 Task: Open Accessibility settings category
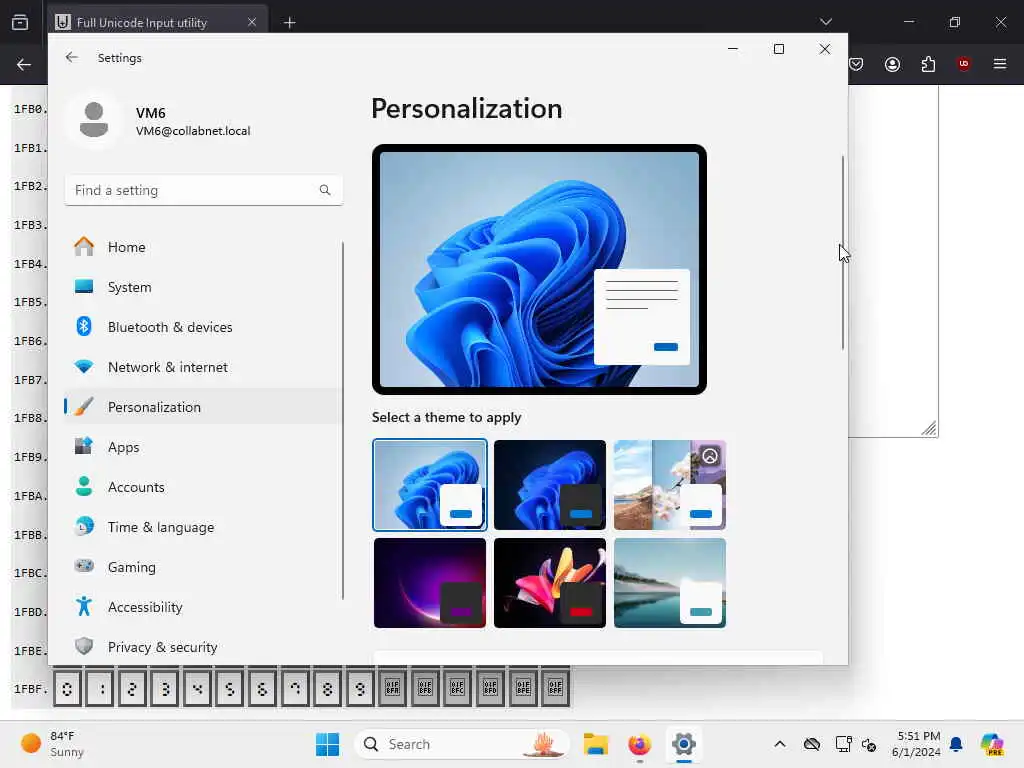(x=203, y=607)
